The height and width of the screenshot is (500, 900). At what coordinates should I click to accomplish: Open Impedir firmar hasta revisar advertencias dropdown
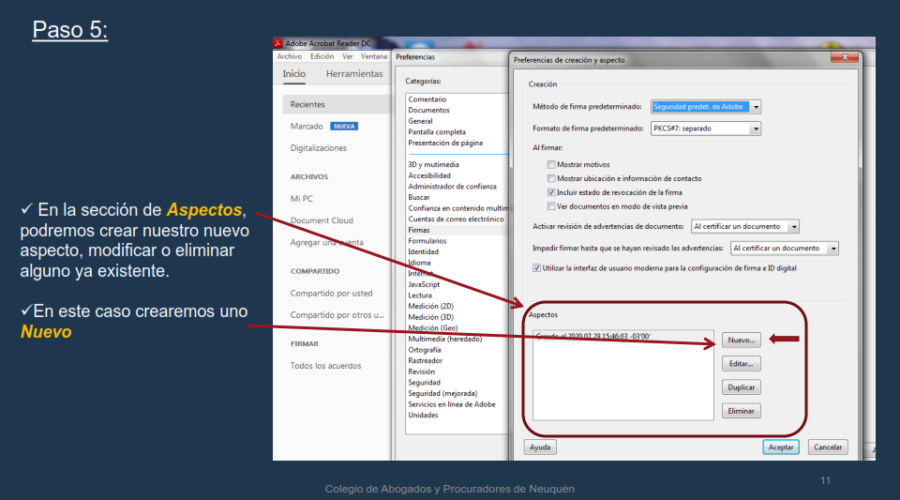point(784,249)
